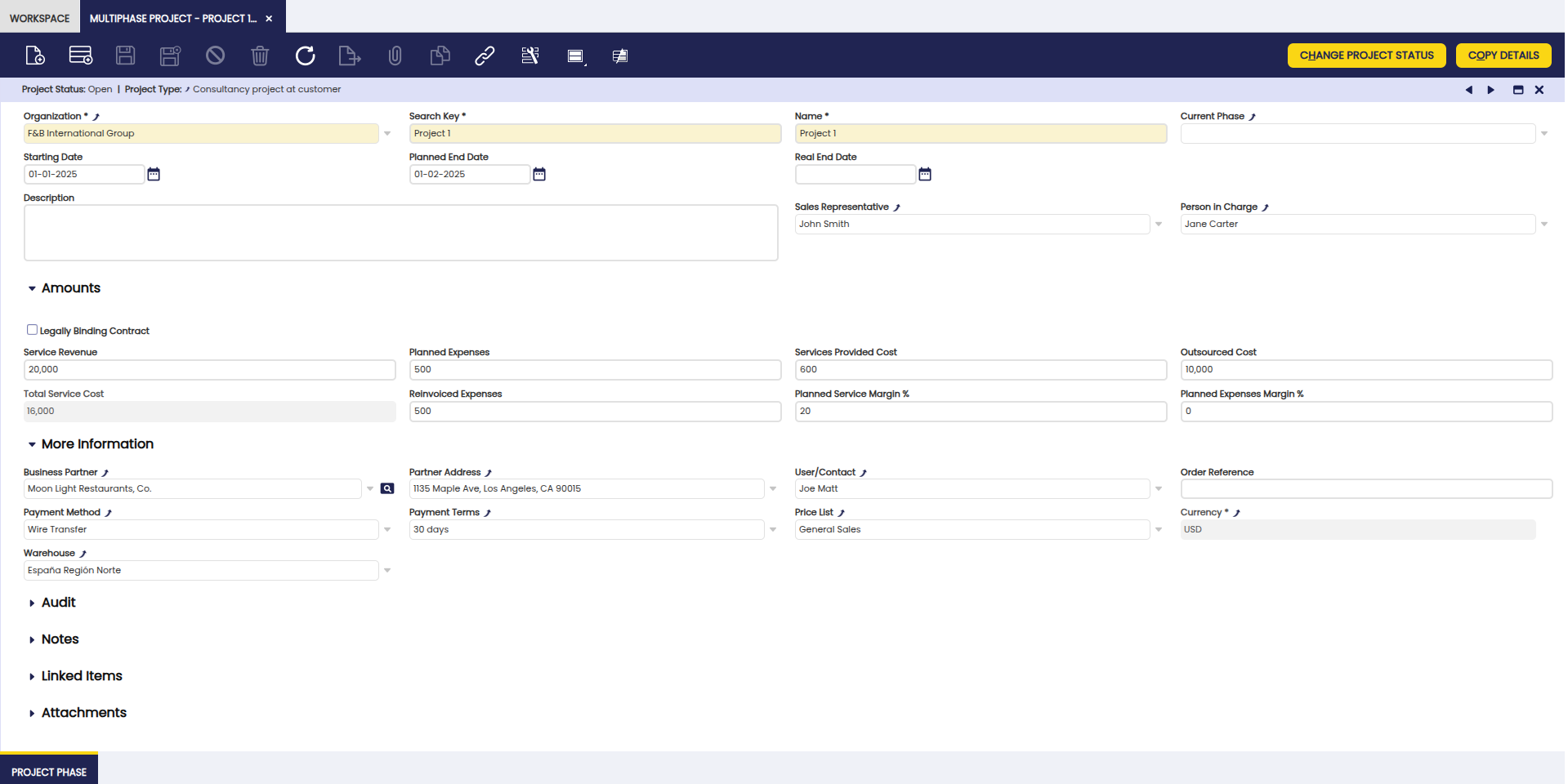Screen dimensions: 1568x784
Task: Click the clone record icon
Action: 440,56
